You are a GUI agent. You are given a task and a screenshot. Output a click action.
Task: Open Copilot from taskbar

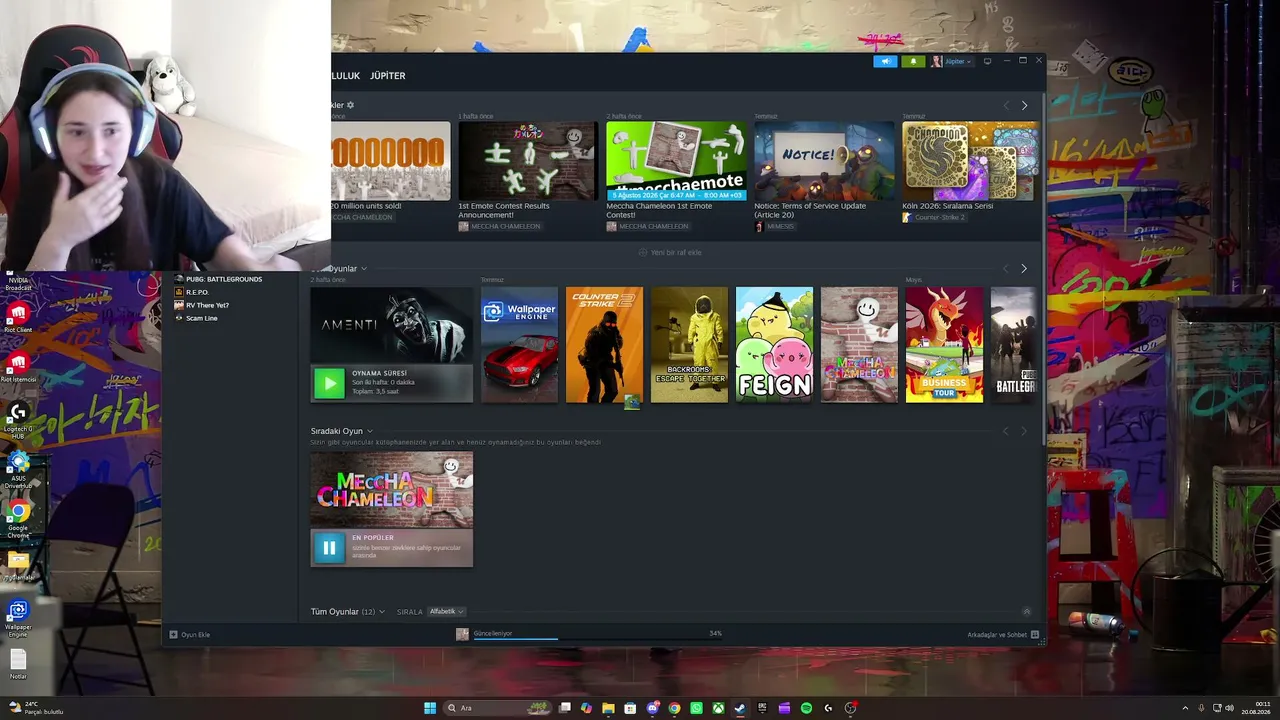[x=586, y=708]
